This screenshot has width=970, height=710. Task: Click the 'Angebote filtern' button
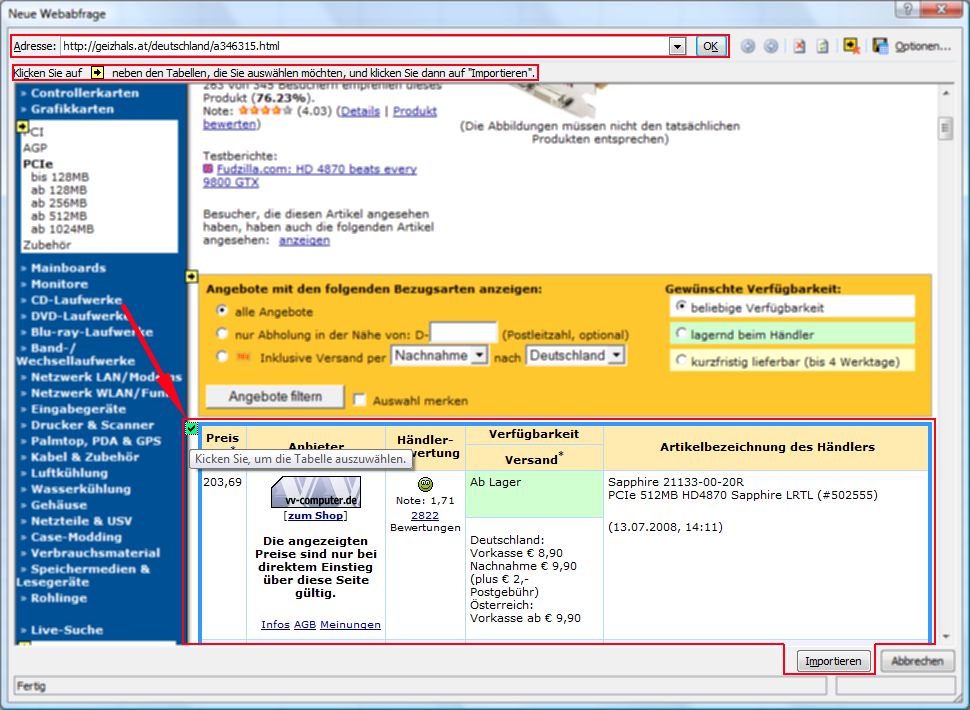point(275,396)
